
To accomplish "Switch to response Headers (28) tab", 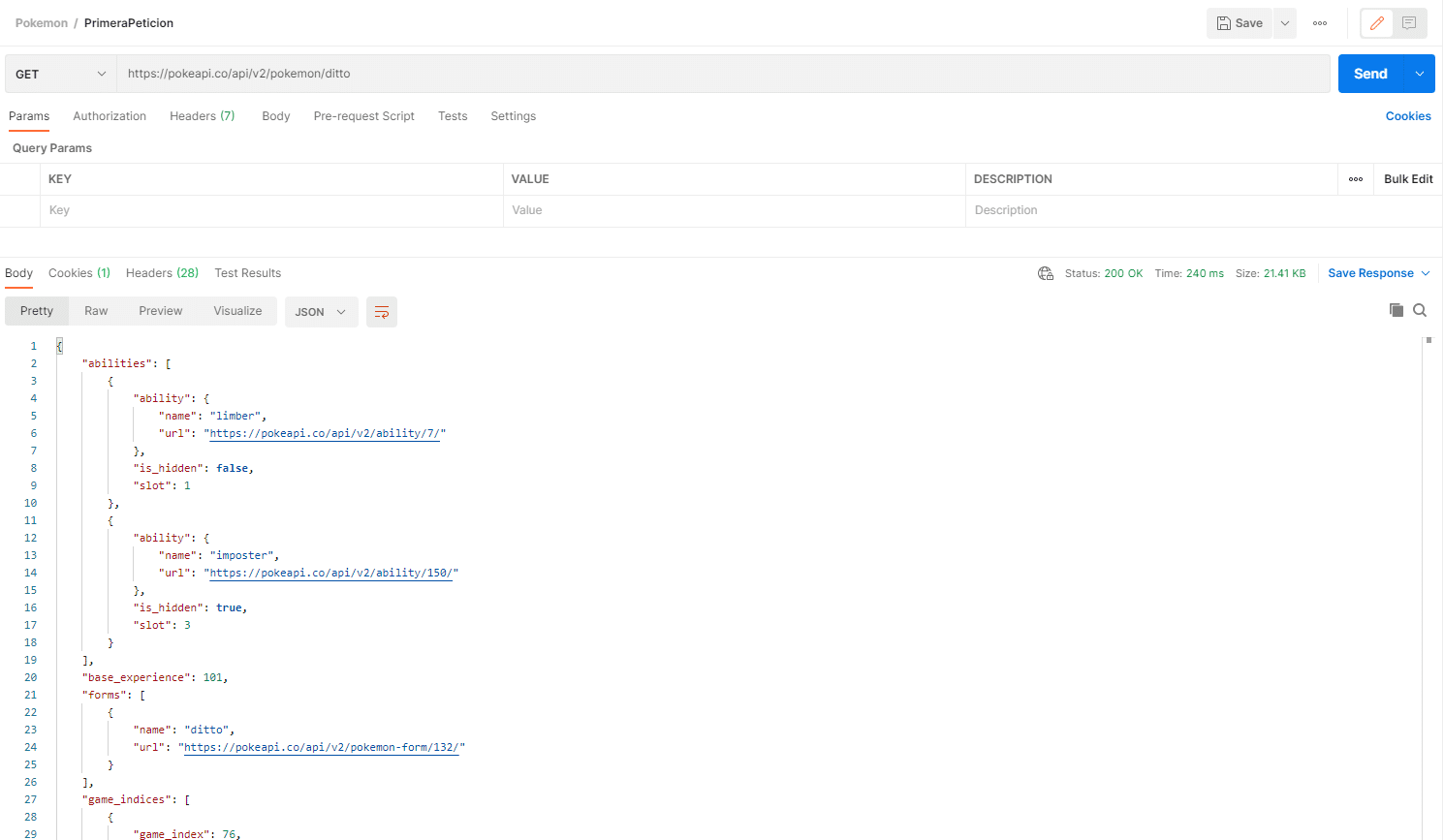I will pyautogui.click(x=162, y=273).
